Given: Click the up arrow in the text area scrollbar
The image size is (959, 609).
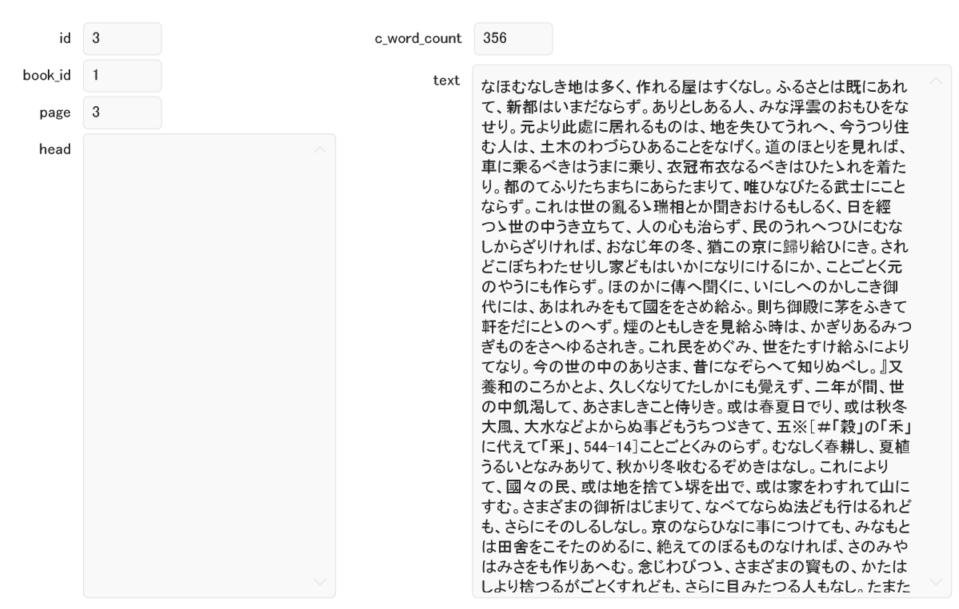Looking at the screenshot, I should tap(936, 81).
